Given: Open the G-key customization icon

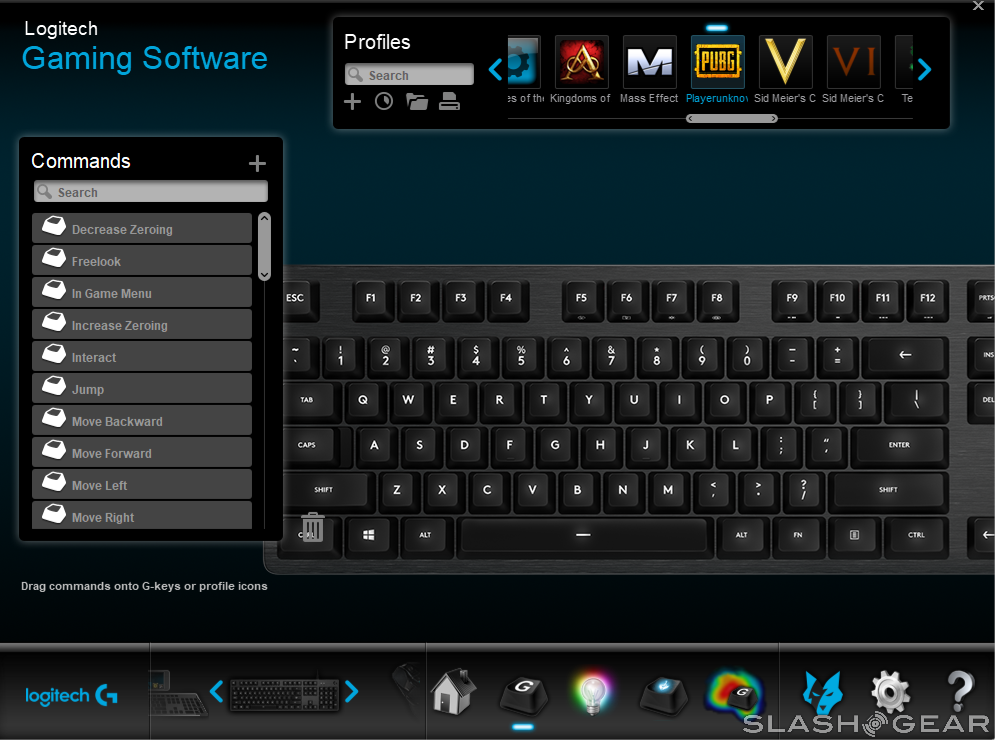Looking at the screenshot, I should pyautogui.click(x=524, y=694).
